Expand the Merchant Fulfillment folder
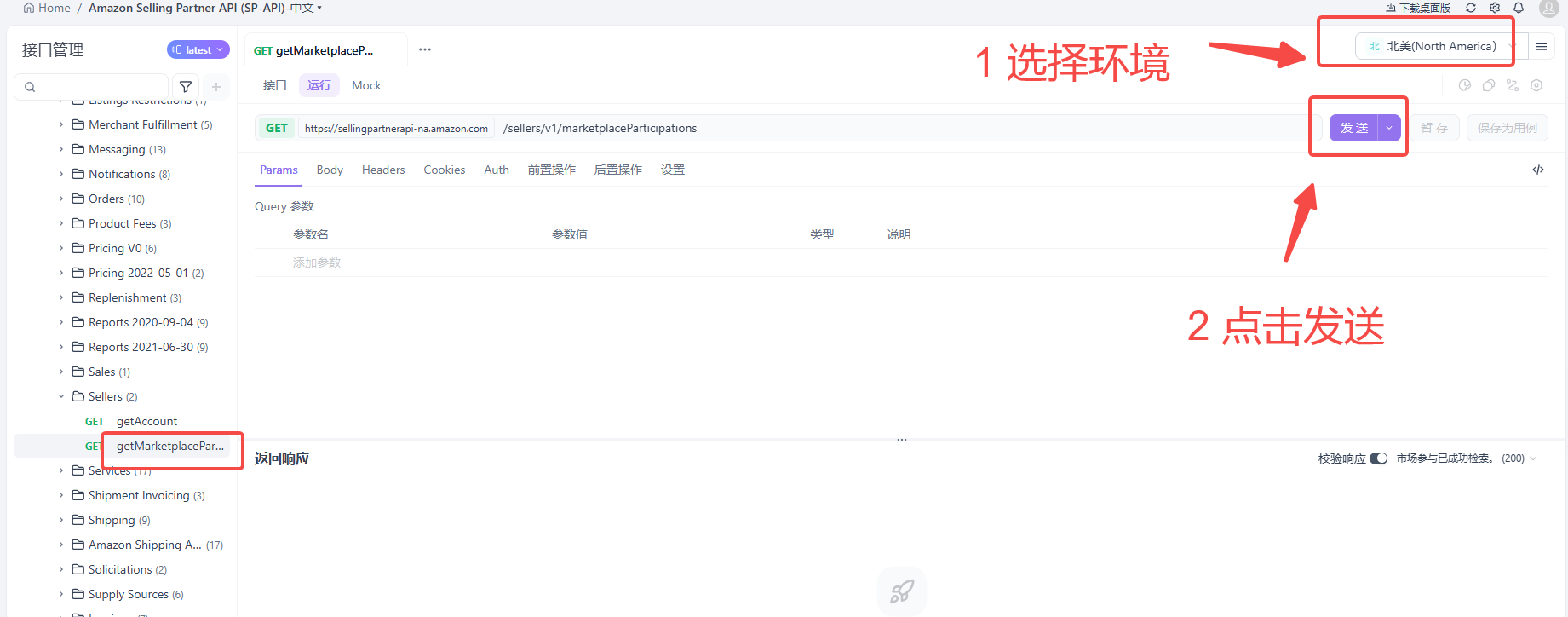 (x=61, y=124)
